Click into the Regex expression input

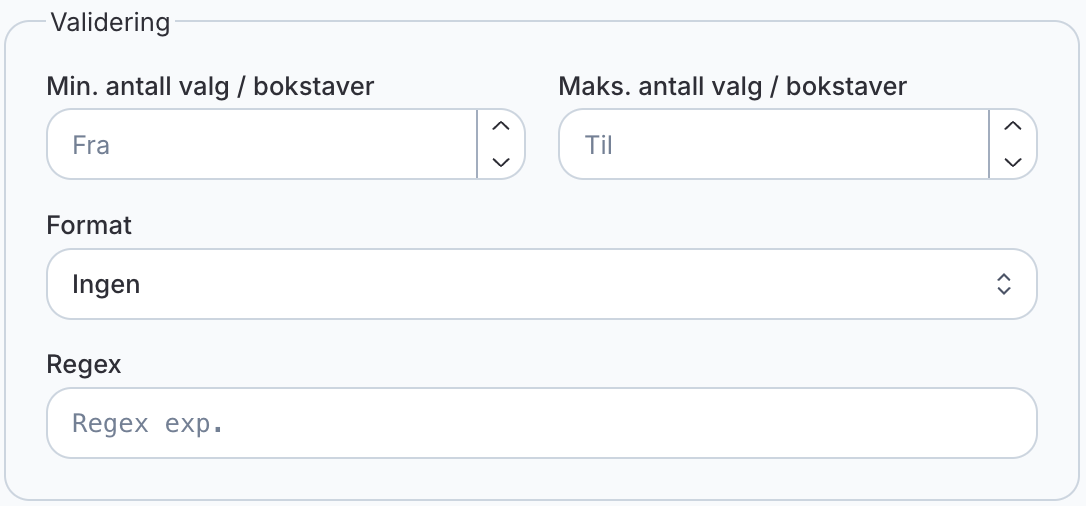click(x=540, y=423)
